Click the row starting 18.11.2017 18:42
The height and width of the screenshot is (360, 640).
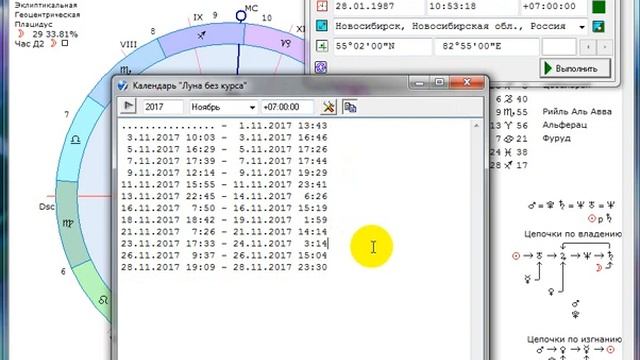pos(224,220)
